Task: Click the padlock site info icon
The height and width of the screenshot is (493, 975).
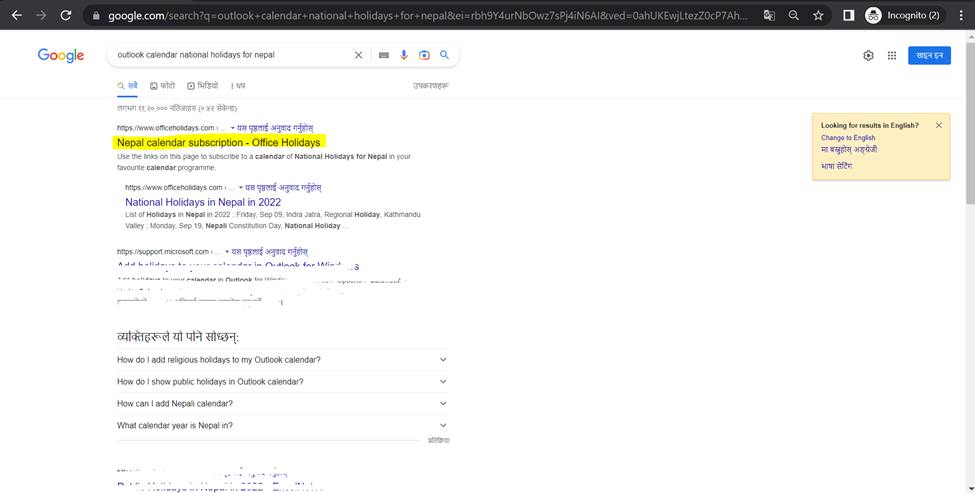Action: (x=96, y=16)
